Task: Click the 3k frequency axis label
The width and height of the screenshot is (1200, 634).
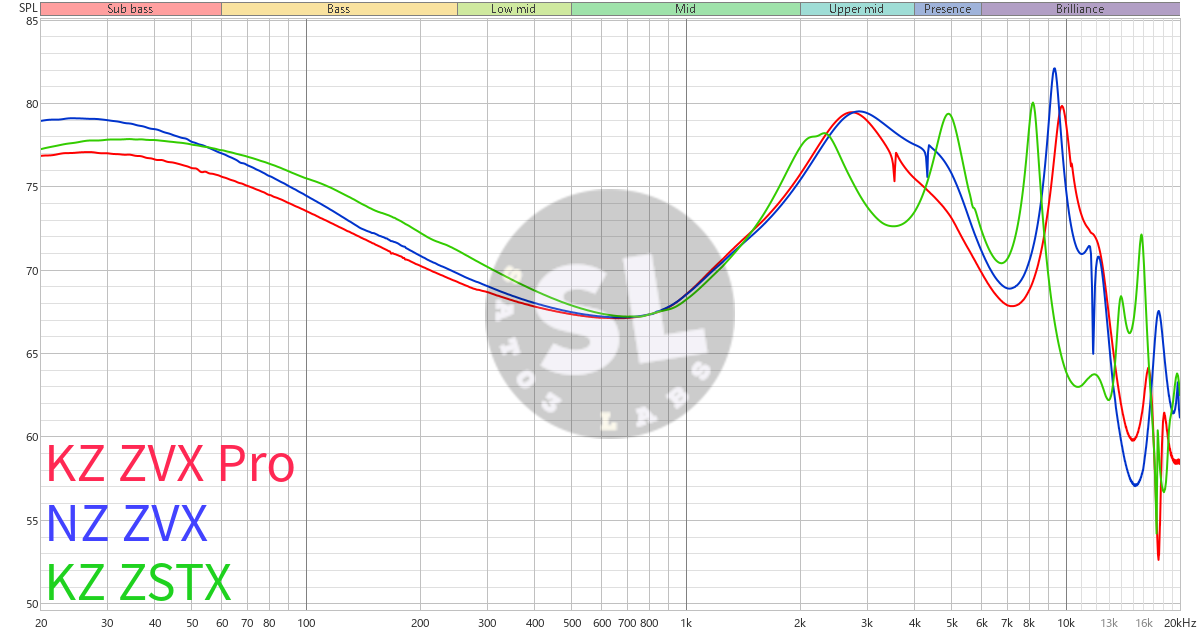Action: point(867,623)
